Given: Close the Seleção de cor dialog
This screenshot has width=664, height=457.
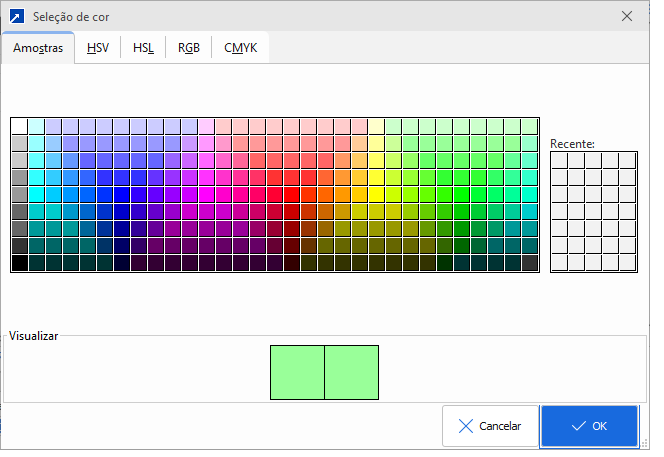Looking at the screenshot, I should click(x=627, y=16).
